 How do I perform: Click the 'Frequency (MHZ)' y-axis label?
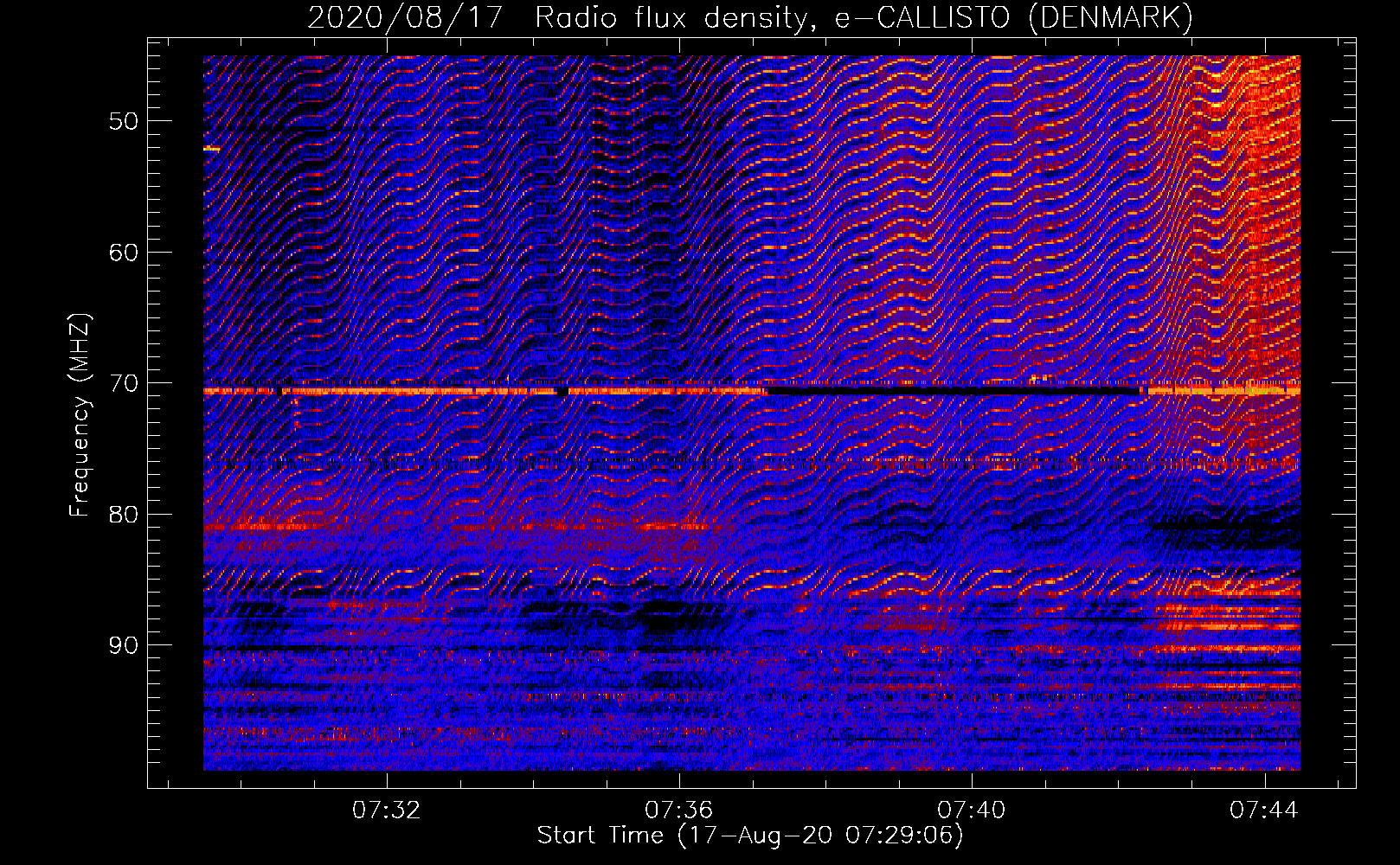pyautogui.click(x=80, y=415)
